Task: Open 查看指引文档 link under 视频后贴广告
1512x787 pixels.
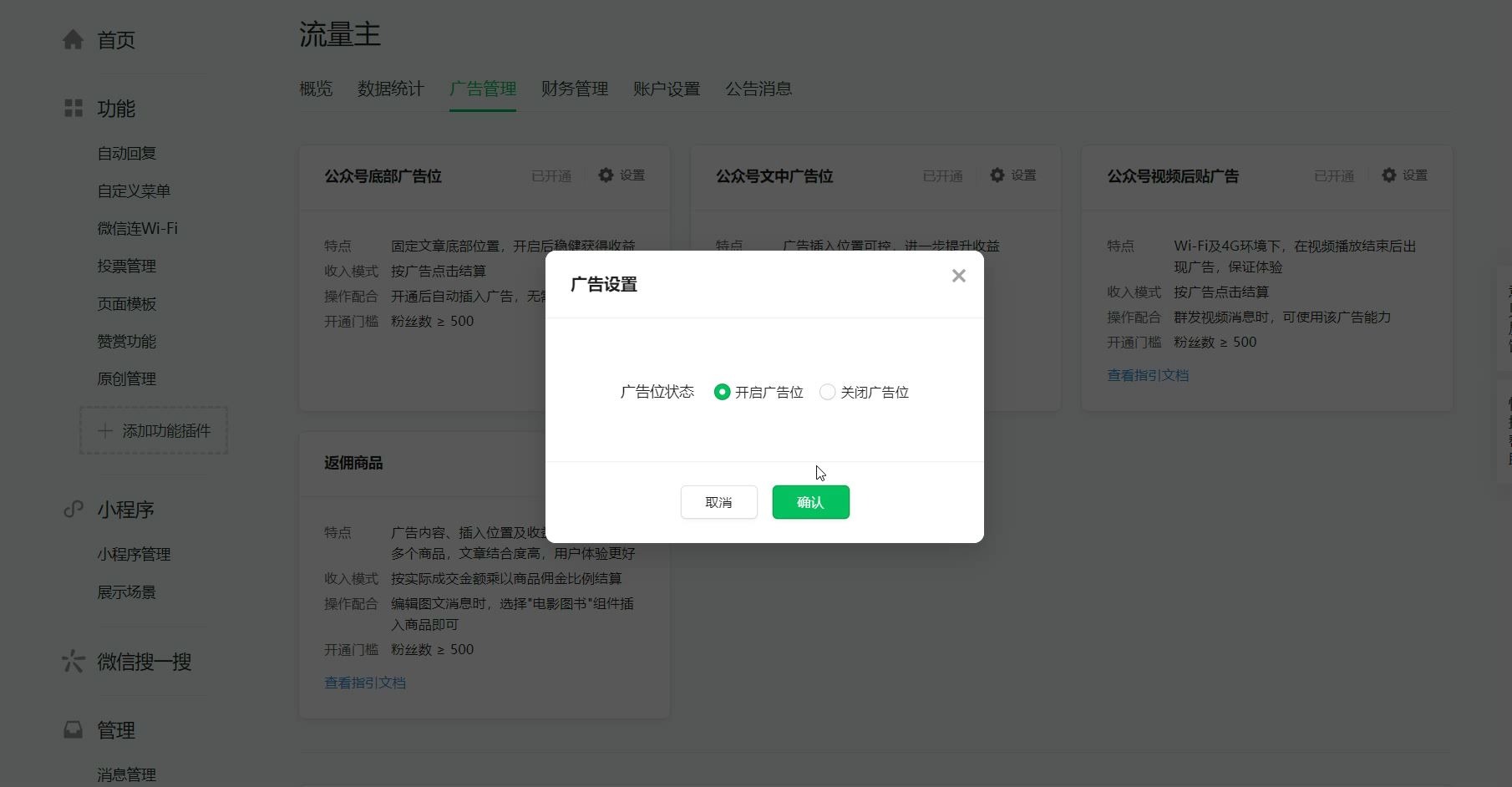Action: (x=1148, y=375)
